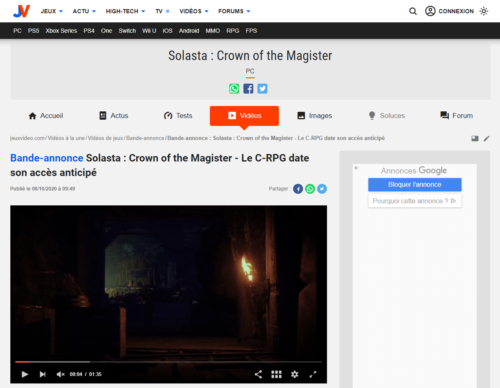Open the video grid menu icon
The width and height of the screenshot is (500, 388).
(x=276, y=374)
